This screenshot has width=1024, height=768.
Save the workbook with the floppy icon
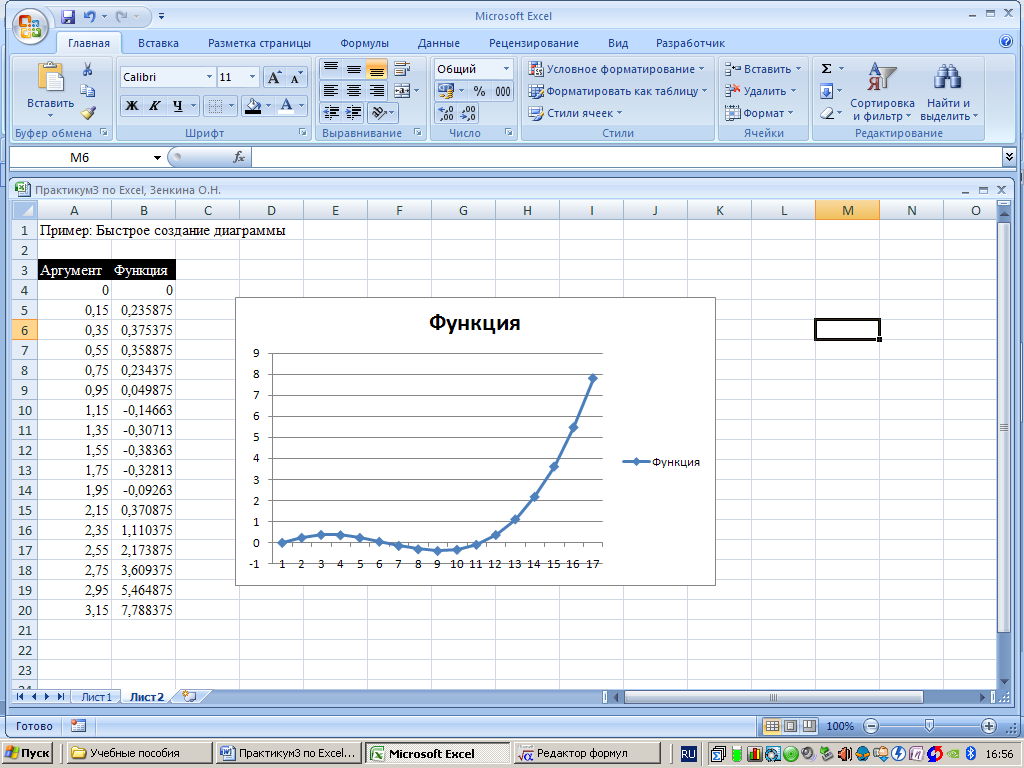tap(68, 16)
